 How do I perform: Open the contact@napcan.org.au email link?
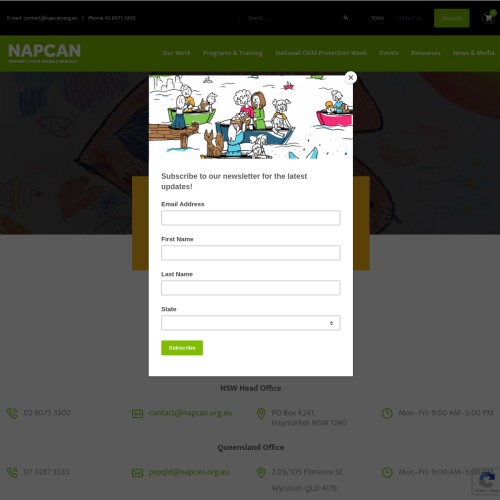[190, 413]
